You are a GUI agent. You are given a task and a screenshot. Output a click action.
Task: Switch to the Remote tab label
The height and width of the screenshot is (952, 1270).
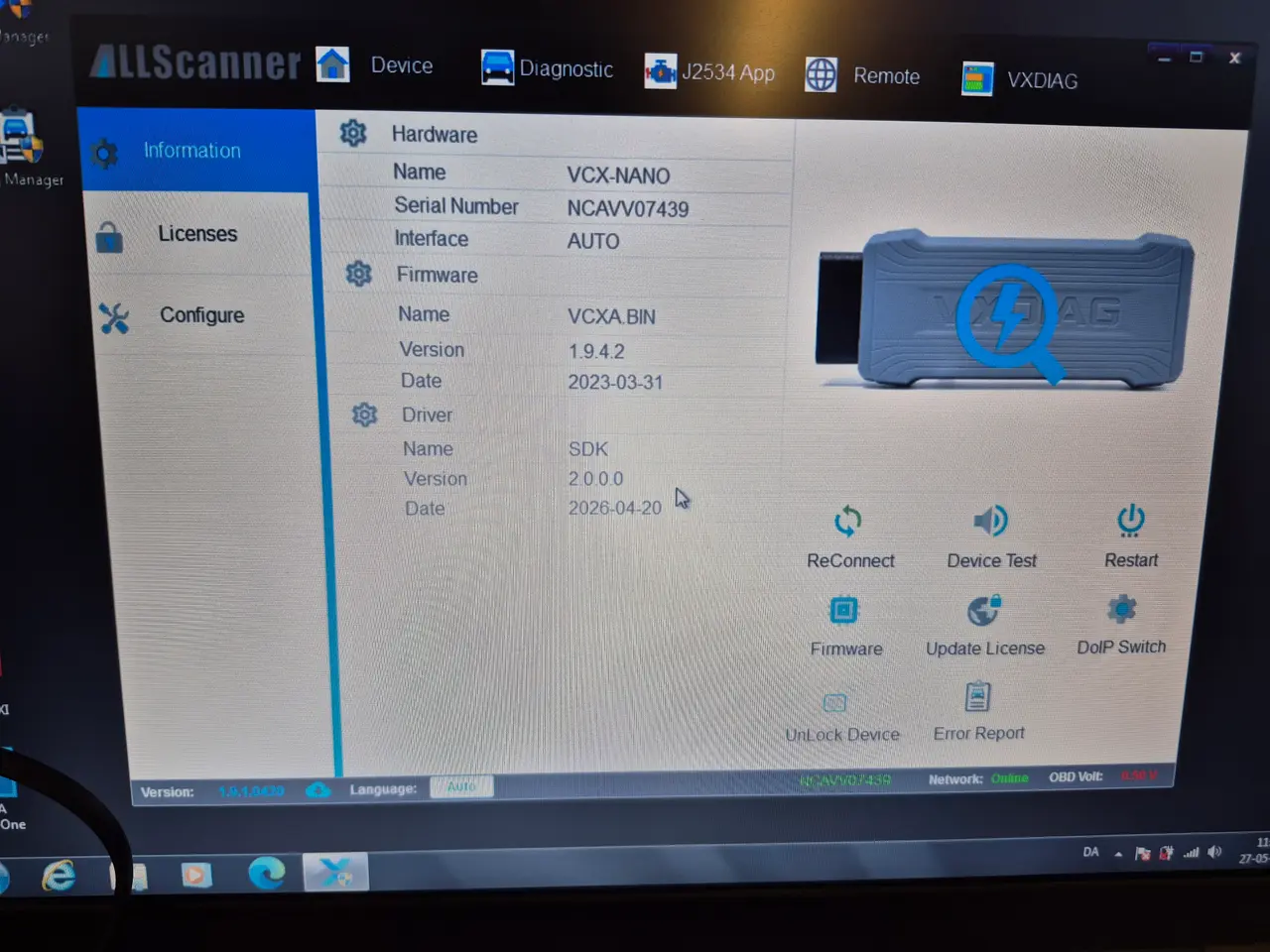click(x=887, y=76)
